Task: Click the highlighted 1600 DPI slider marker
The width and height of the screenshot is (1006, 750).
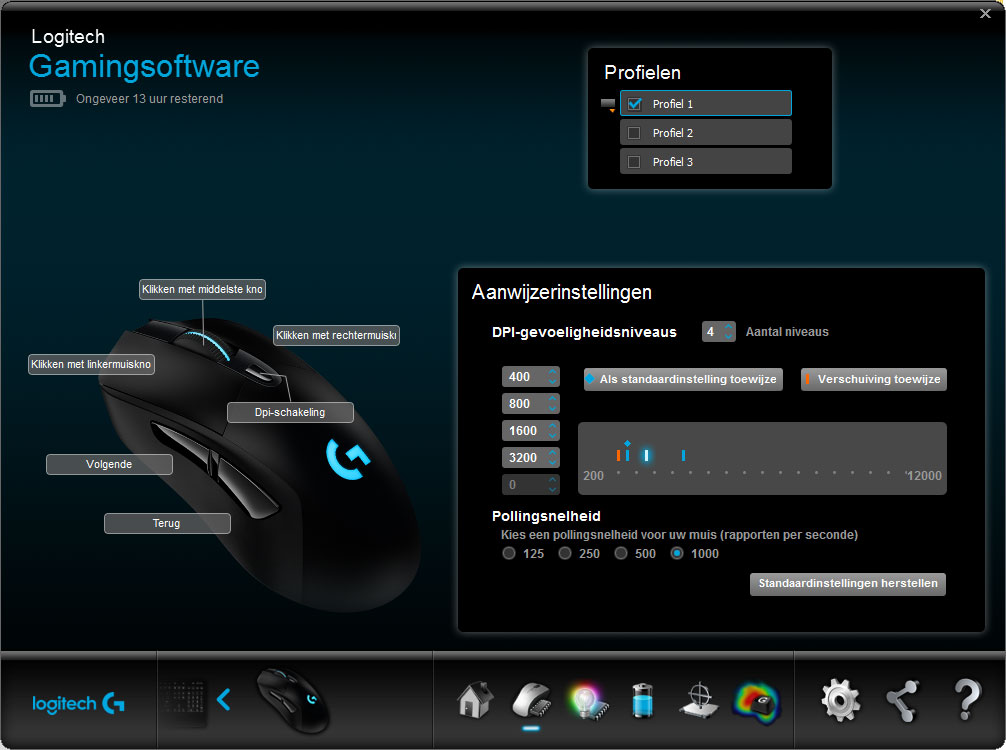Action: click(x=647, y=456)
